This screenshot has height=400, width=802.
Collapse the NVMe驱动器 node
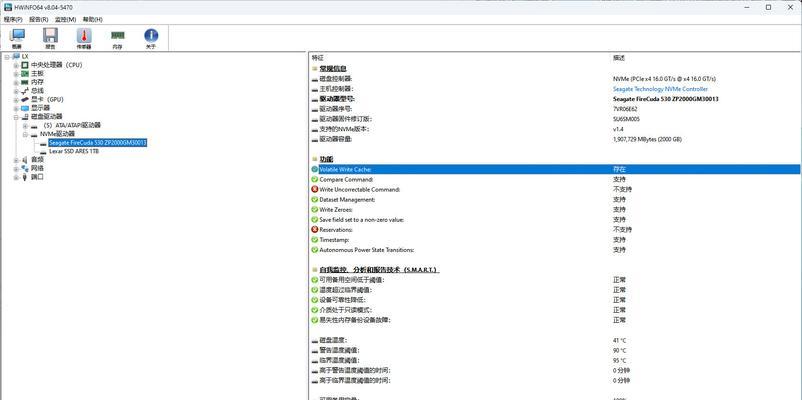pyautogui.click(x=25, y=134)
